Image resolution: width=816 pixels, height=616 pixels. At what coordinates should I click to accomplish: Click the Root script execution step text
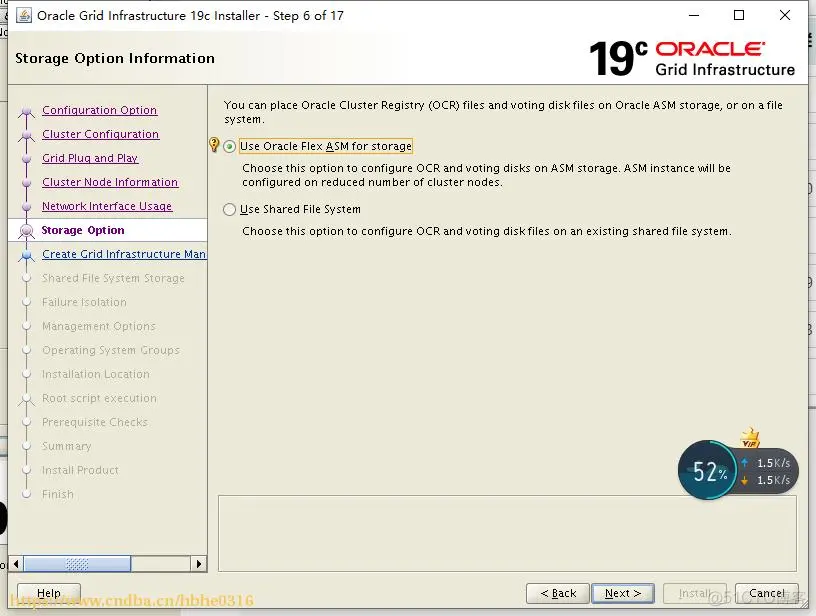99,398
